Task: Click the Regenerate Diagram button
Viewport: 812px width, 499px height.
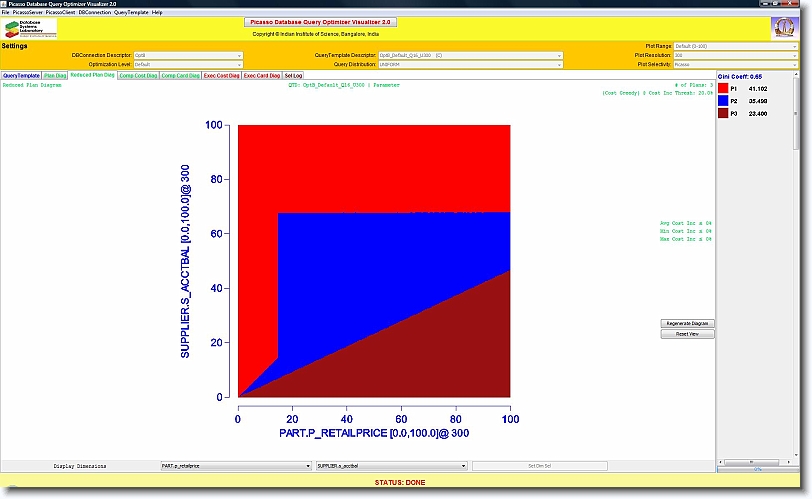Action: tap(687, 324)
